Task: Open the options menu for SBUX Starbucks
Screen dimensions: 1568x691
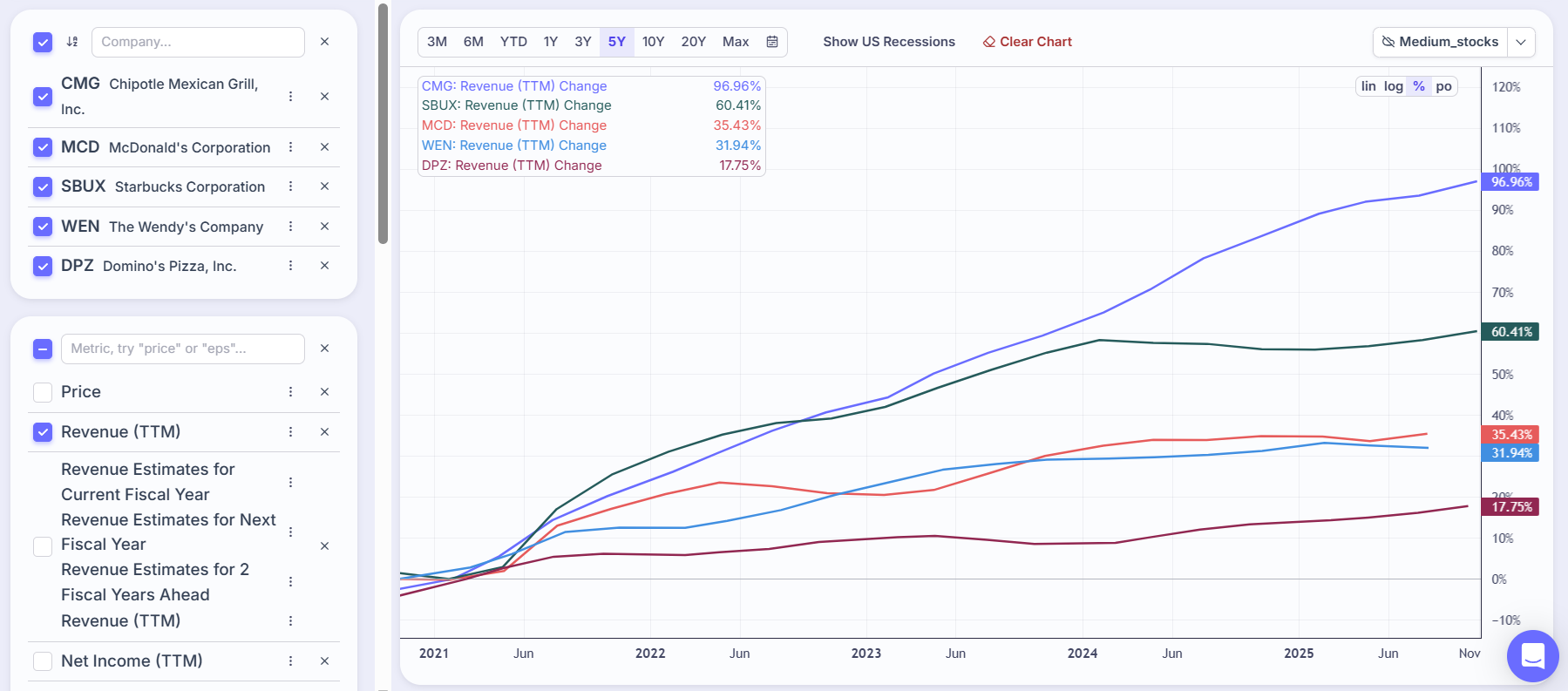Action: (290, 186)
